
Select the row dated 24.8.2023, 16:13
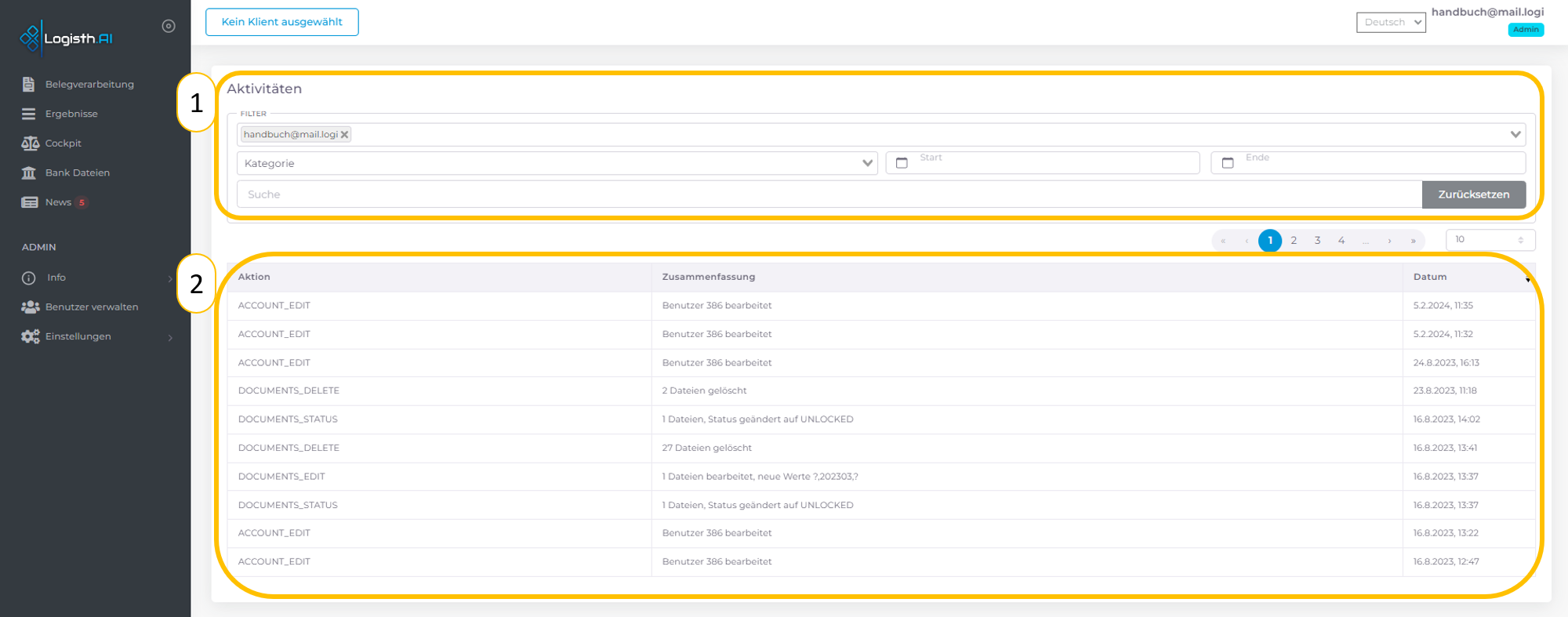coord(881,363)
